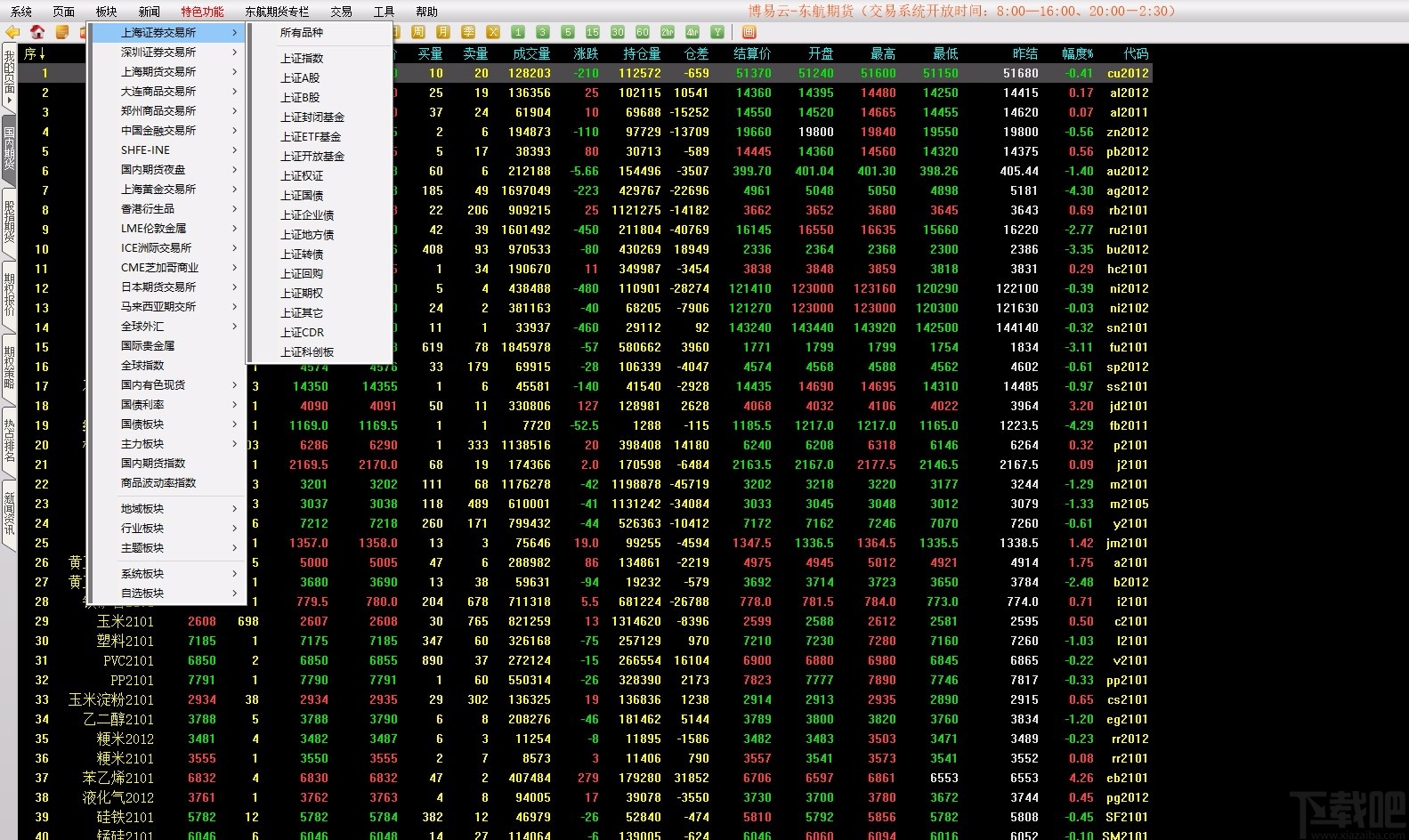Viewport: 1409px width, 840px height.
Task: Switch to quarterly chart period (季)
Action: [x=468, y=32]
